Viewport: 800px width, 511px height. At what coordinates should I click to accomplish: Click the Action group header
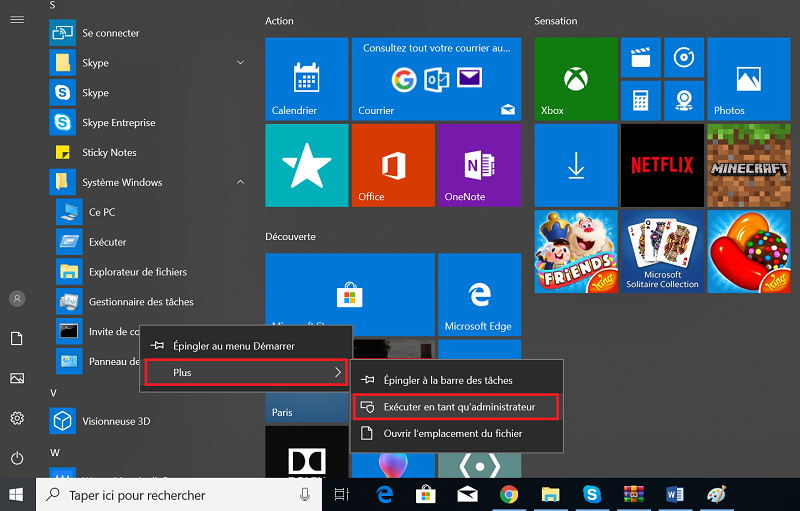point(279,21)
